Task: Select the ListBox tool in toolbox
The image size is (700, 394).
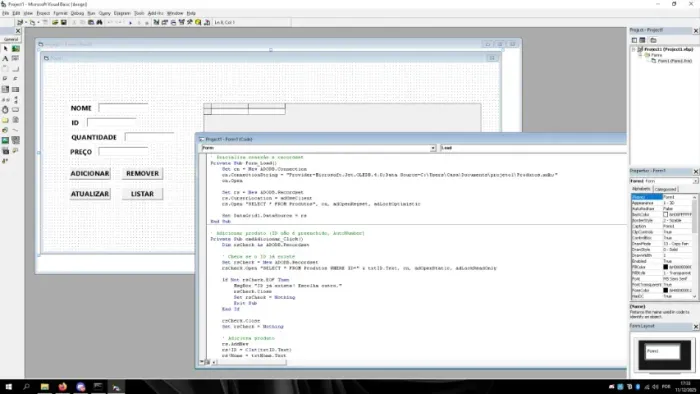Action: point(16,89)
